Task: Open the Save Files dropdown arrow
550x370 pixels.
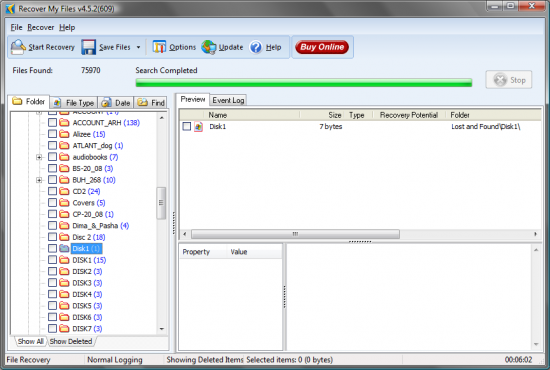Action: pyautogui.click(x=138, y=47)
